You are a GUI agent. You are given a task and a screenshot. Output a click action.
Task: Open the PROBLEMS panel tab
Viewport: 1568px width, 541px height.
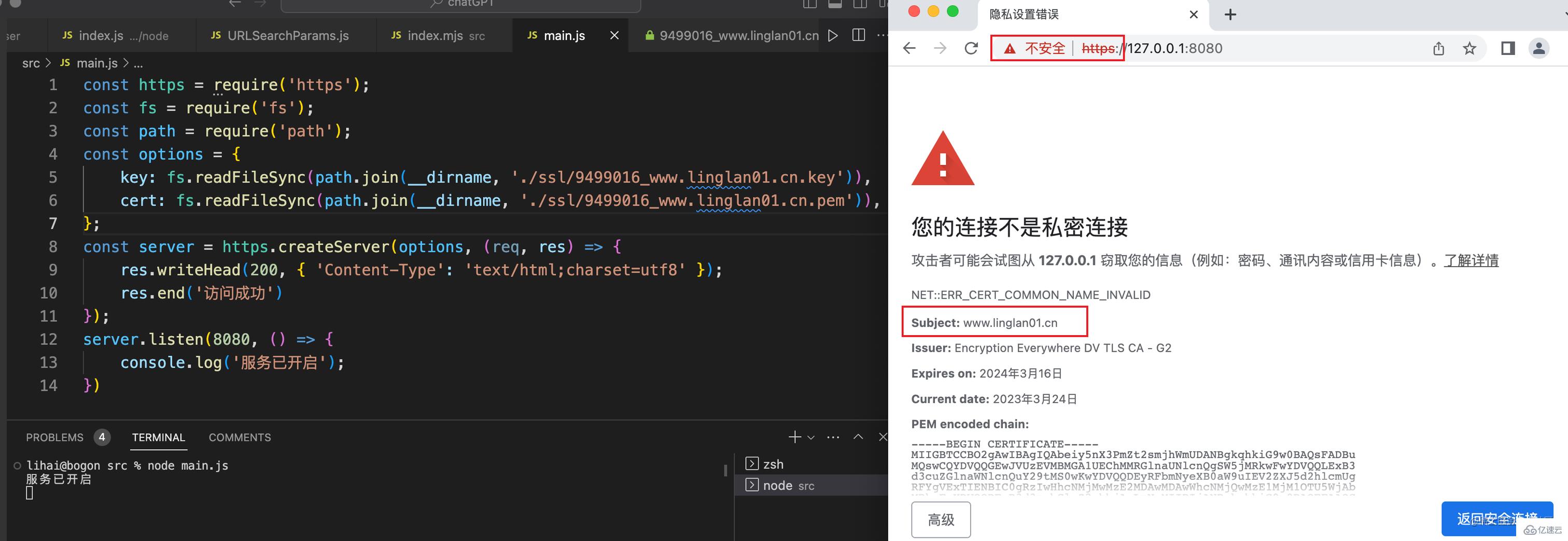pyautogui.click(x=55, y=437)
